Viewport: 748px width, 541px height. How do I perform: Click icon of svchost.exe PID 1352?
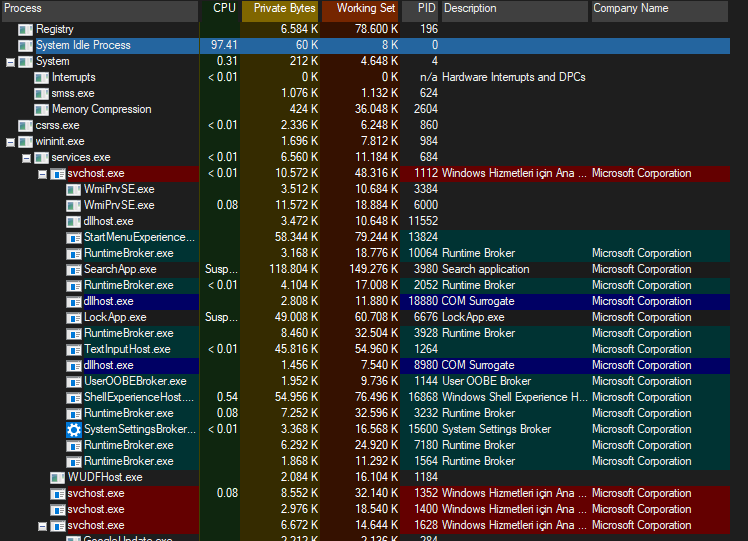click(x=58, y=493)
